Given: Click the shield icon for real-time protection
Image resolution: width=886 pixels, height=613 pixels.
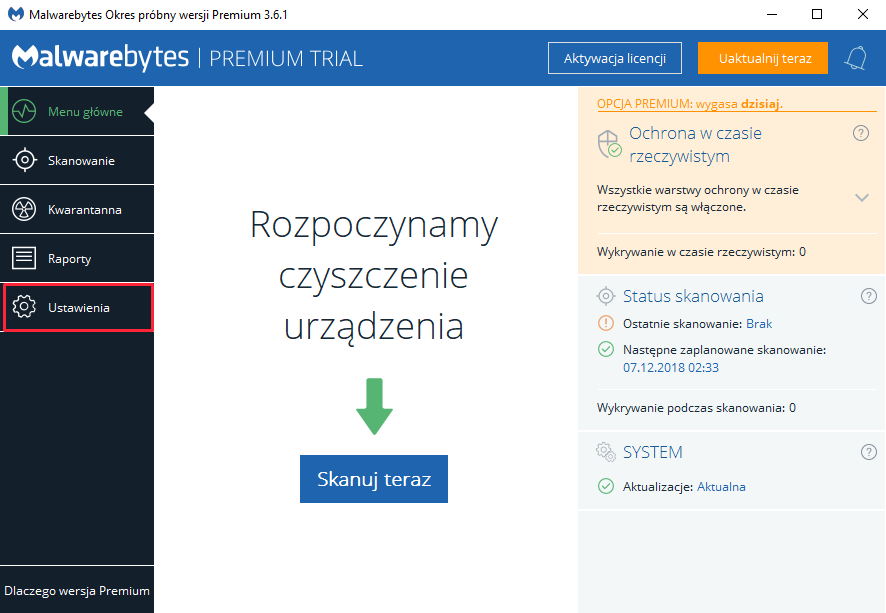Looking at the screenshot, I should click(609, 144).
